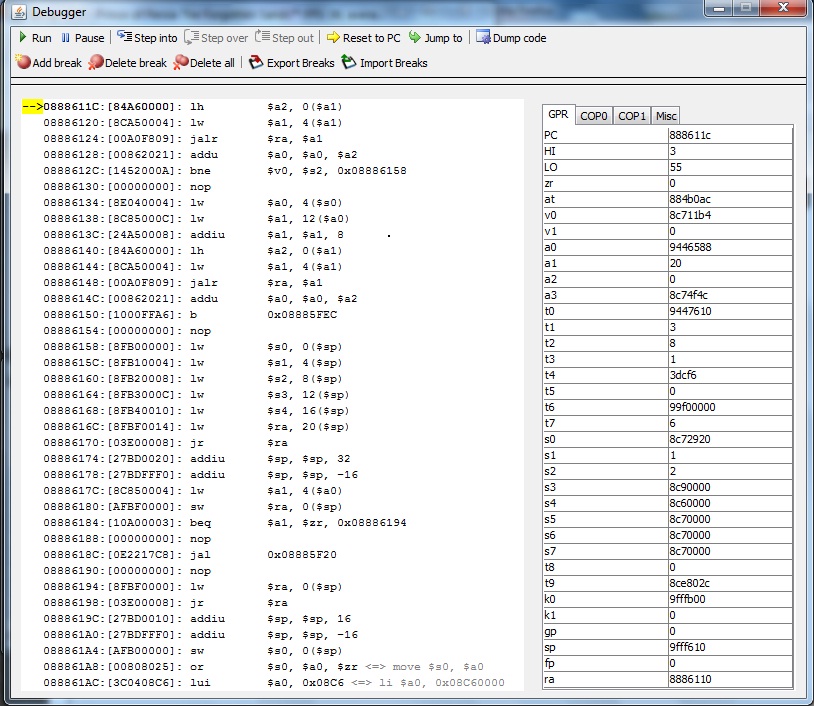Select the GPR tab
The height and width of the screenshot is (706, 814).
(558, 115)
